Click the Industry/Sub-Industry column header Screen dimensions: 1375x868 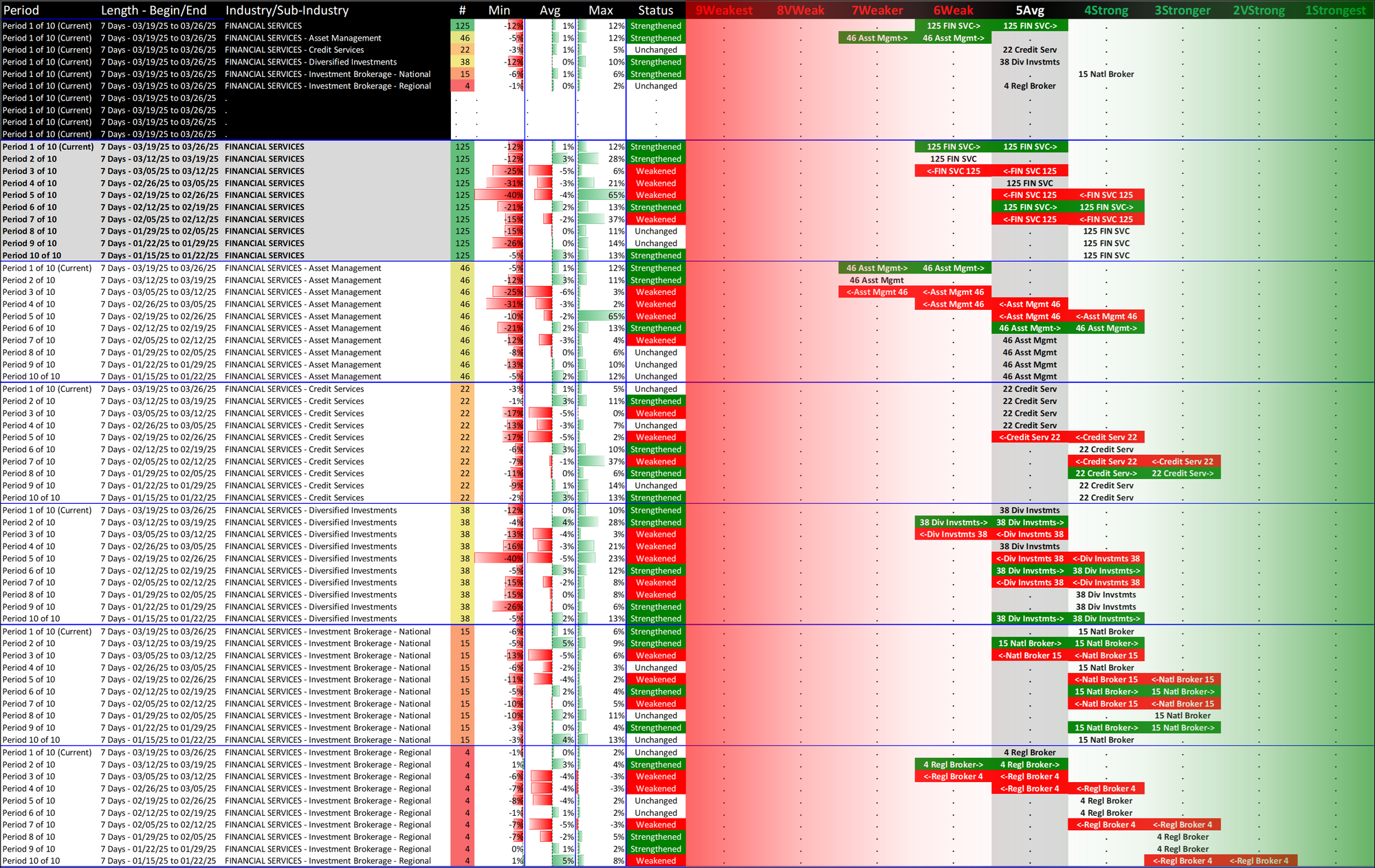click(x=287, y=10)
